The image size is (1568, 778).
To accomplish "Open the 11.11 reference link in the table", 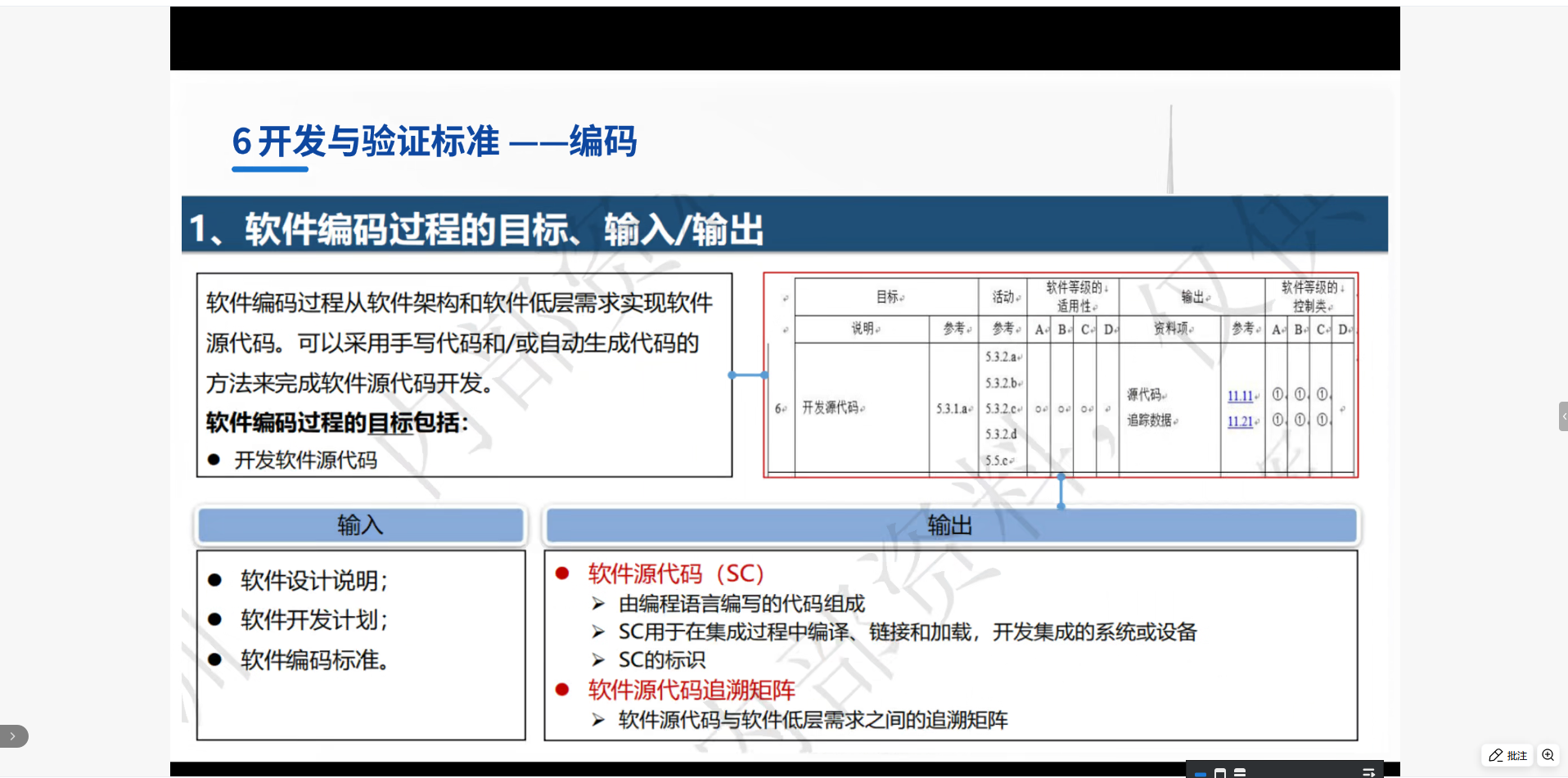I will click(x=1240, y=396).
